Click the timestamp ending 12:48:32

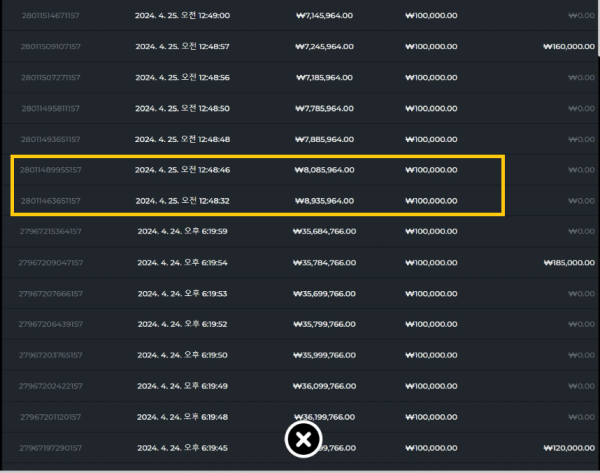coord(183,201)
